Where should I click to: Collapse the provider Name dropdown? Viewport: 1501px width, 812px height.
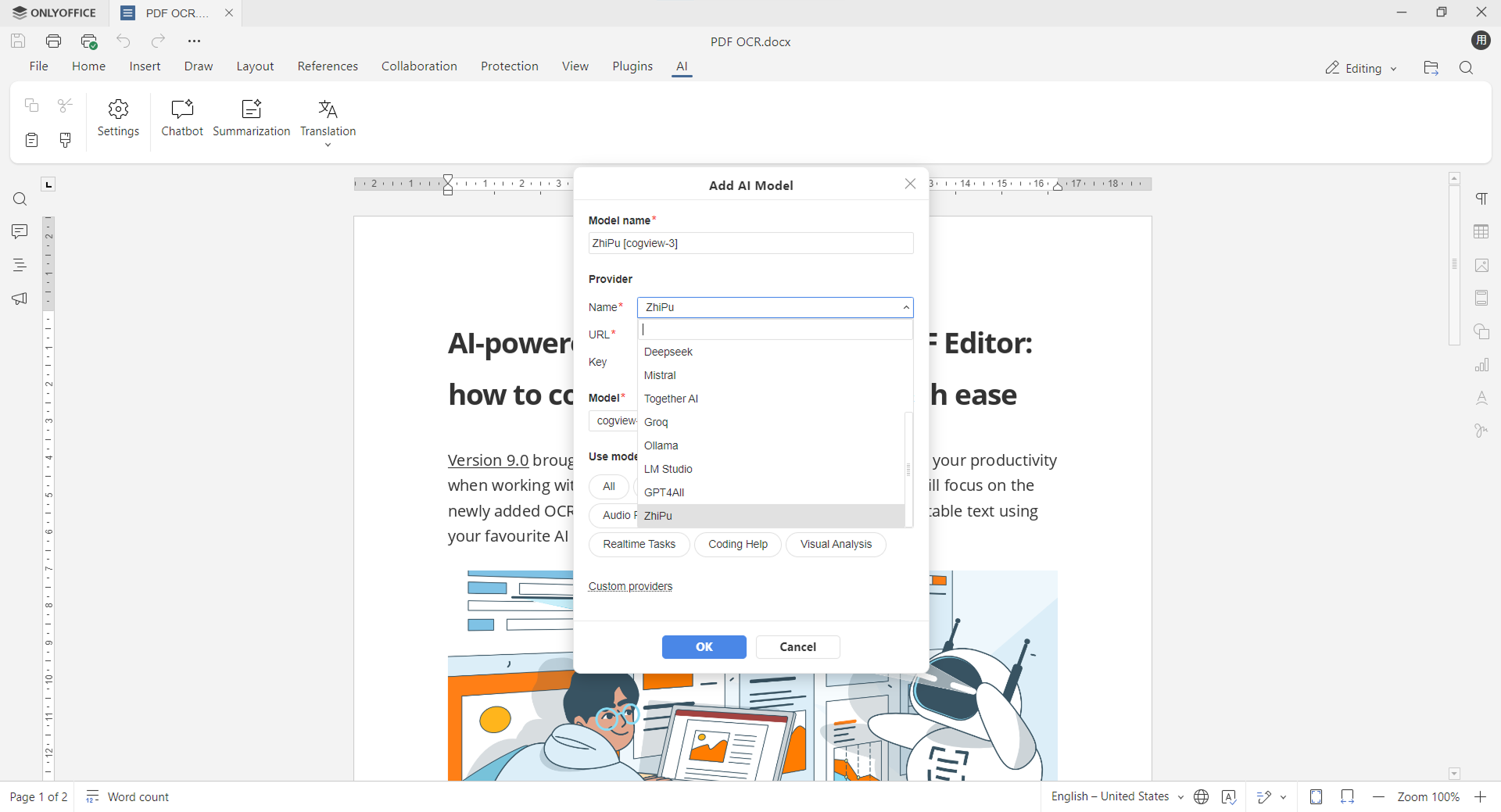click(x=906, y=307)
